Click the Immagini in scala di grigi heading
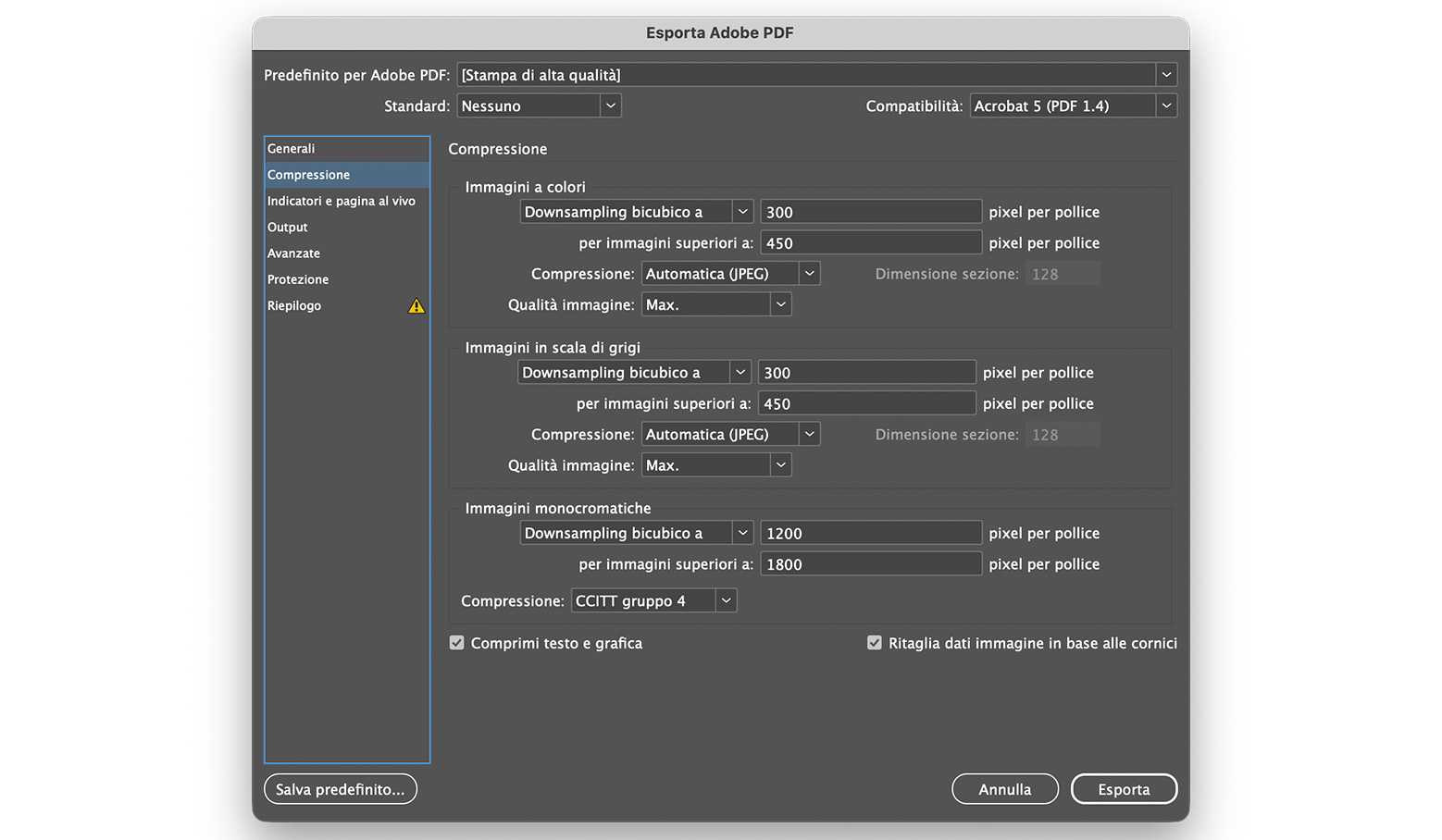The width and height of the screenshot is (1442, 840). click(x=553, y=348)
